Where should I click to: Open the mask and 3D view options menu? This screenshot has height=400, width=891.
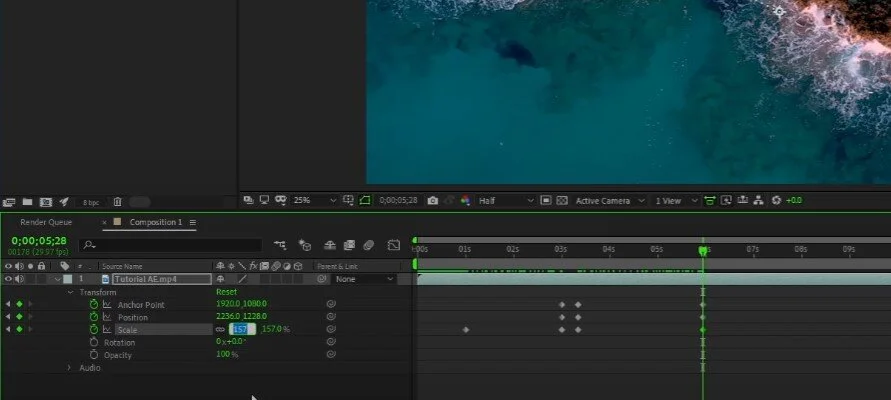[x=280, y=200]
